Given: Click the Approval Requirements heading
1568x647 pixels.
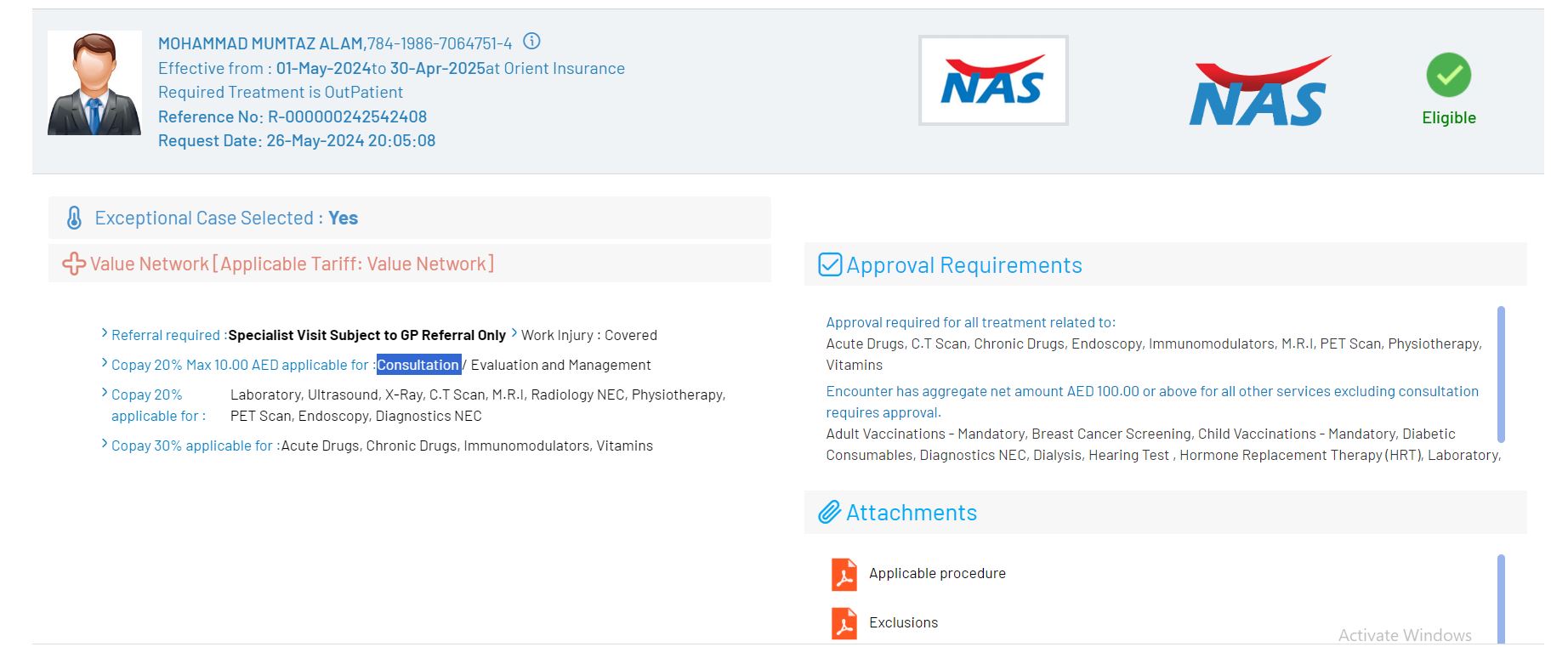Looking at the screenshot, I should pos(964,265).
